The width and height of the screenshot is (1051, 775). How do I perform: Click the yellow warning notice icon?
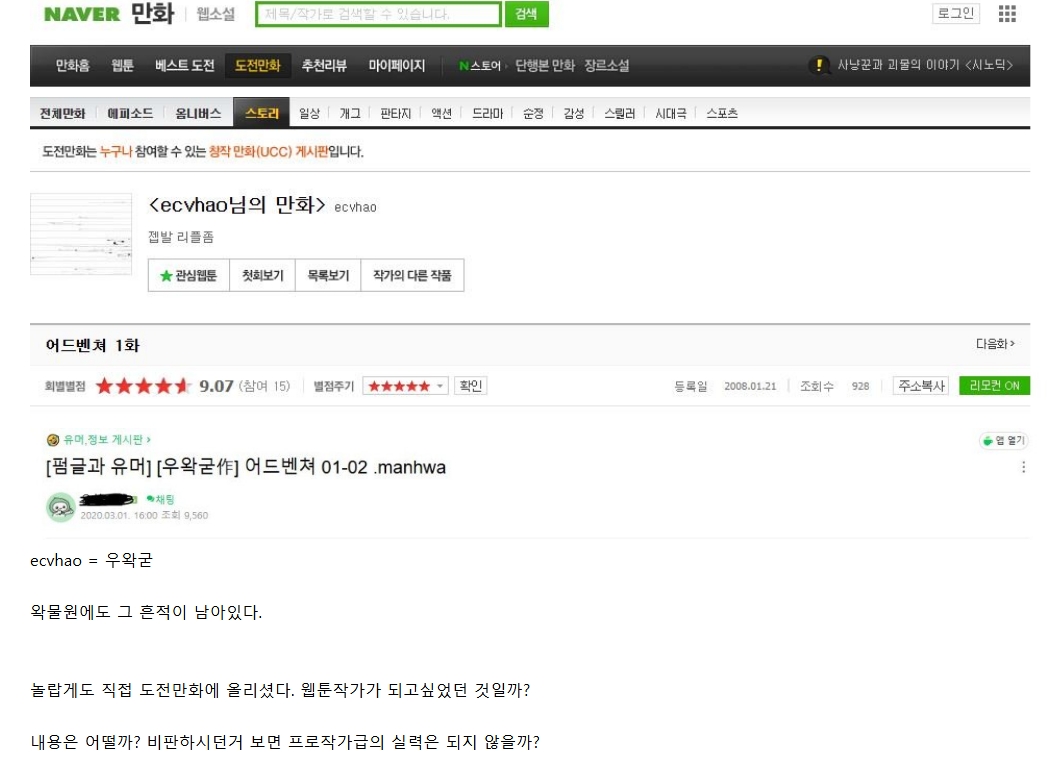[x=820, y=65]
